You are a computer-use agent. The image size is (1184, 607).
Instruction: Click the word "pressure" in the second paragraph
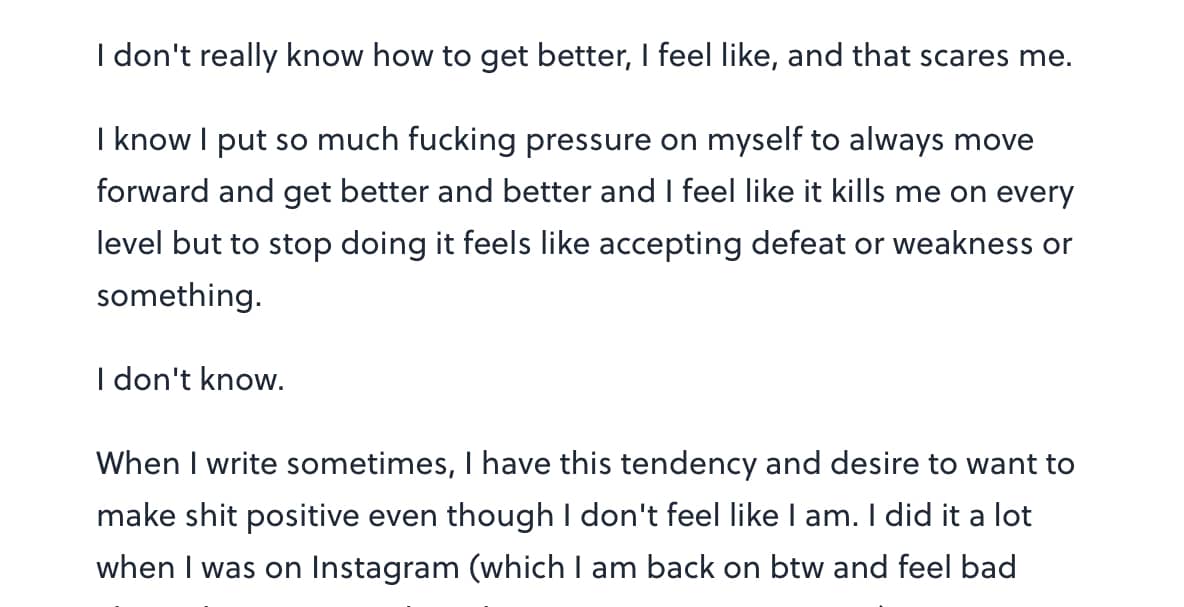tap(587, 141)
